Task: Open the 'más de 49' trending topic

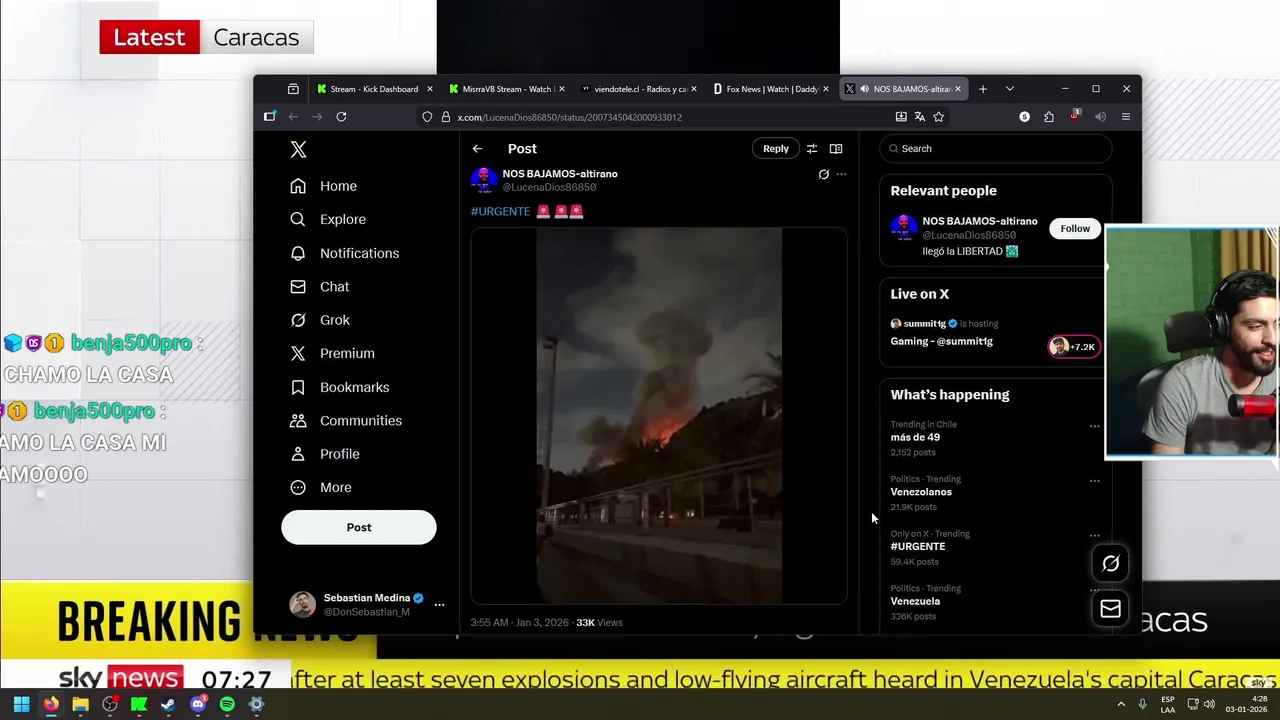Action: click(x=915, y=437)
